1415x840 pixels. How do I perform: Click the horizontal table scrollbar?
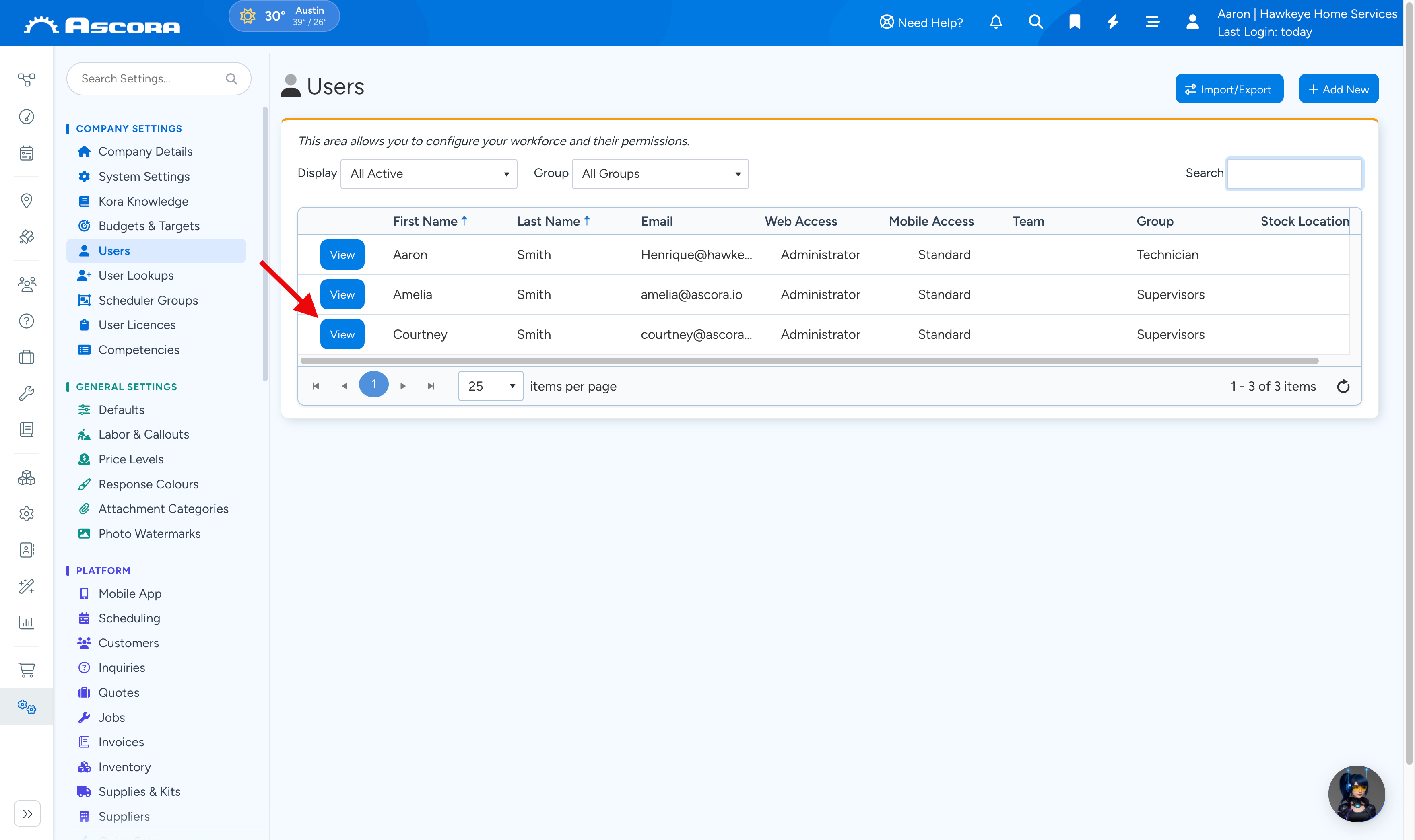click(x=809, y=361)
